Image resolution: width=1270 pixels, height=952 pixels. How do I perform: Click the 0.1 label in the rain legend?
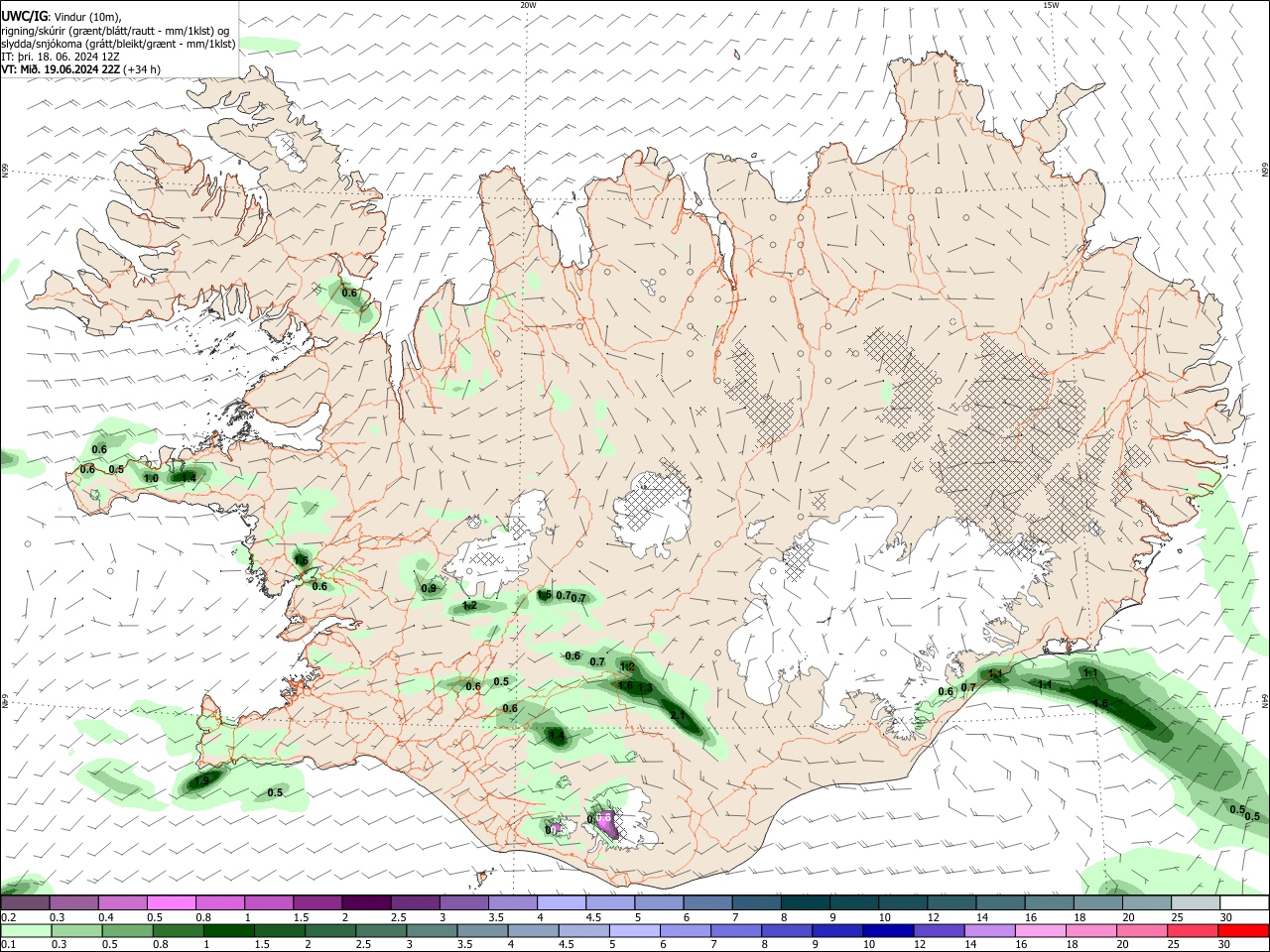(8, 945)
